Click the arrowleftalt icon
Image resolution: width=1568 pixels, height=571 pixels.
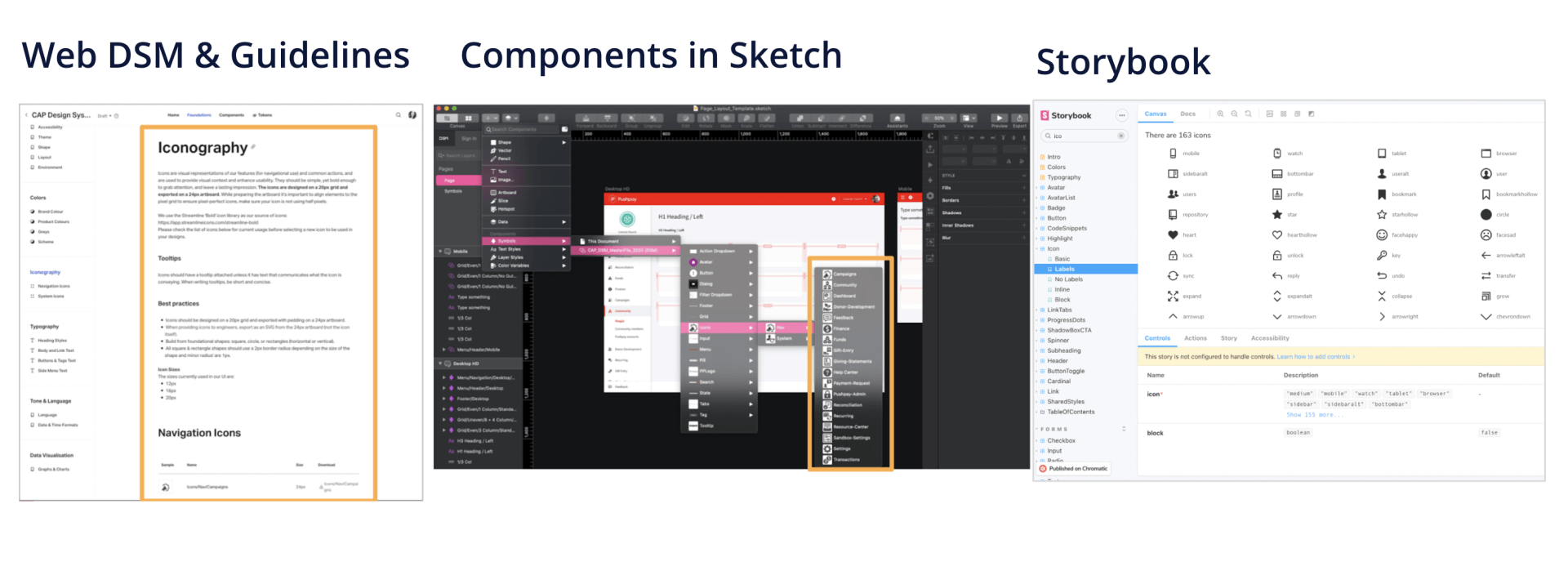click(x=1486, y=256)
